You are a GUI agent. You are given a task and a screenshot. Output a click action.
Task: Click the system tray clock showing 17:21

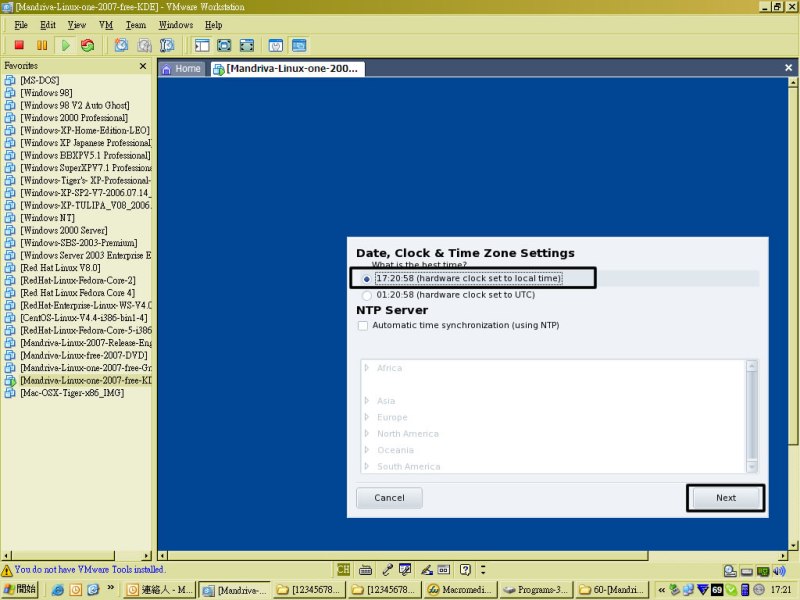[781, 590]
